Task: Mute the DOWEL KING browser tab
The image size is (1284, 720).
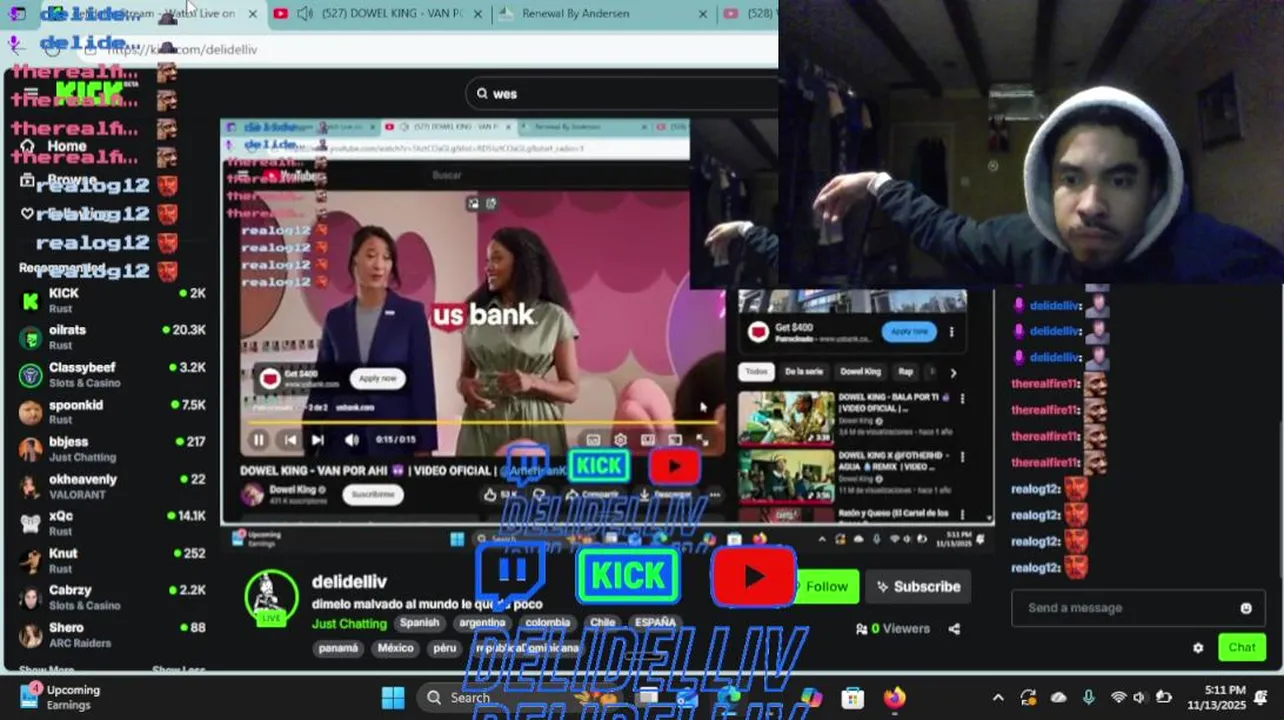Action: pos(305,14)
